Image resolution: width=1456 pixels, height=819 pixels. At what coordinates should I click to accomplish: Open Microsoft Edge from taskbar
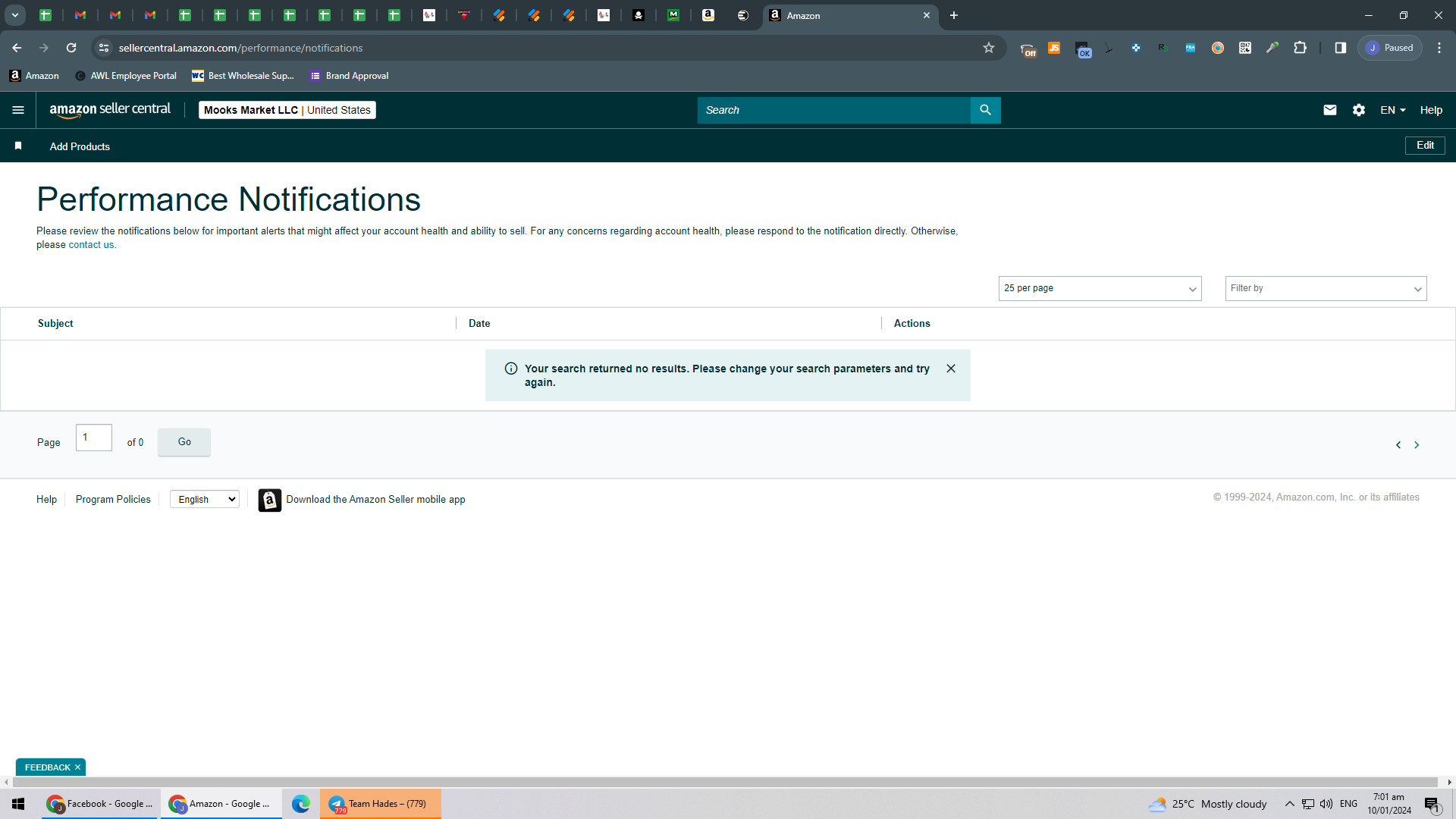301,804
